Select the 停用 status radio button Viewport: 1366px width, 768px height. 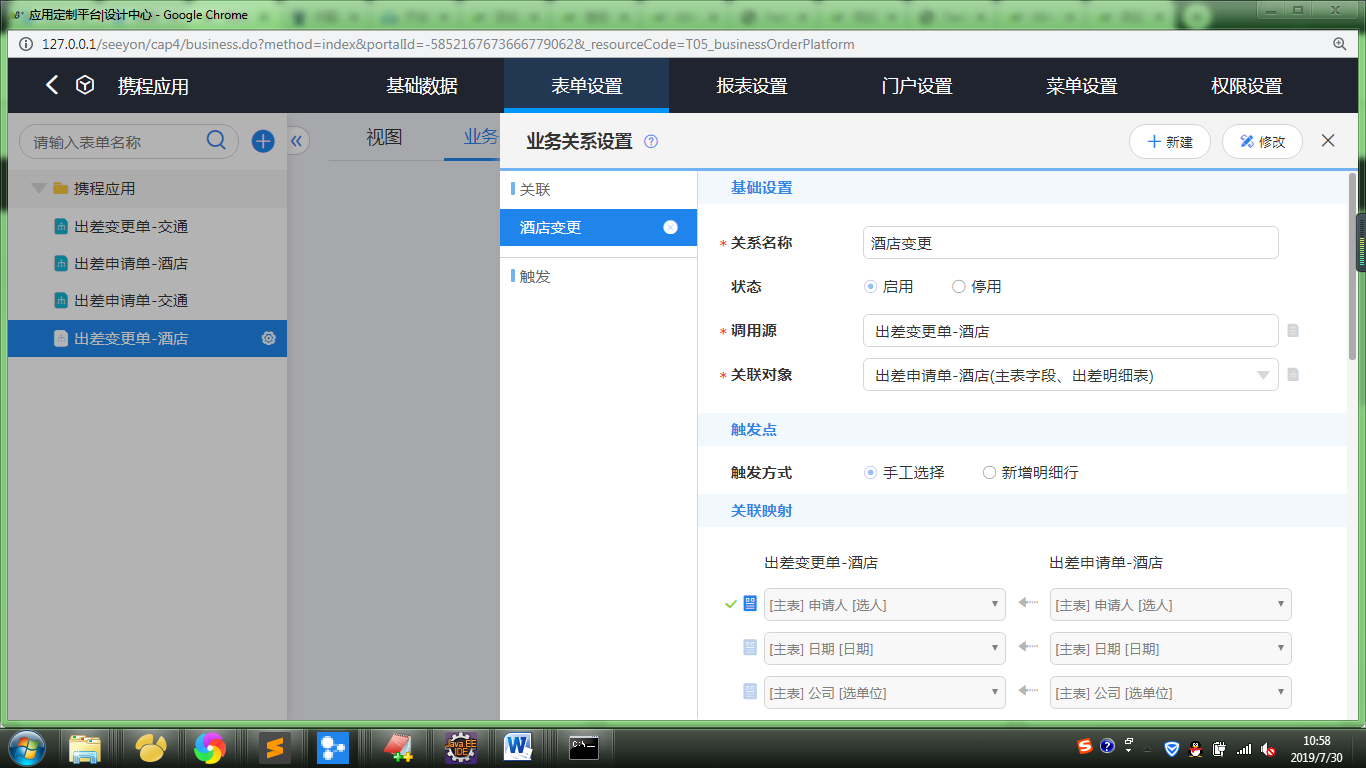coord(959,287)
